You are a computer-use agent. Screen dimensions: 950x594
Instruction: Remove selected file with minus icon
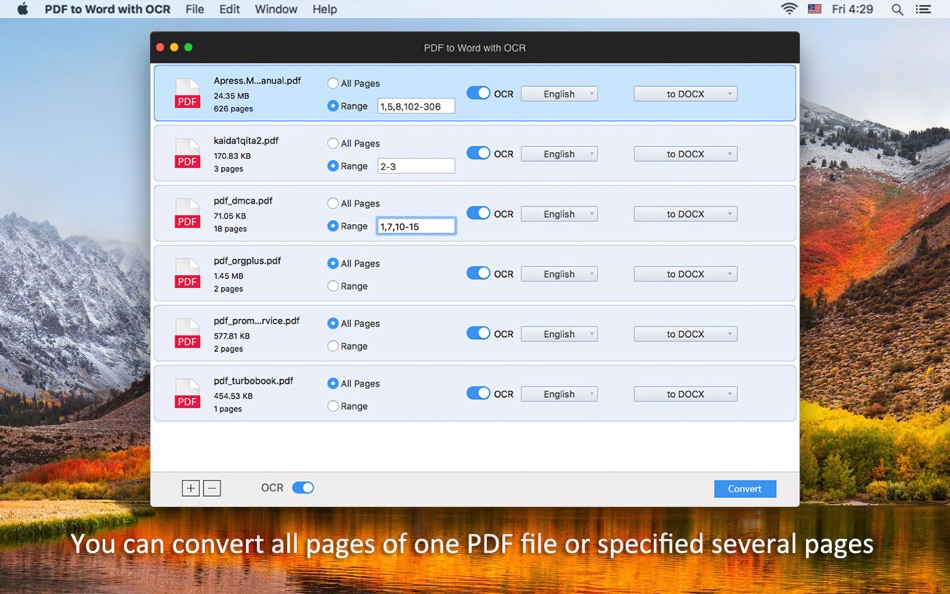click(212, 489)
